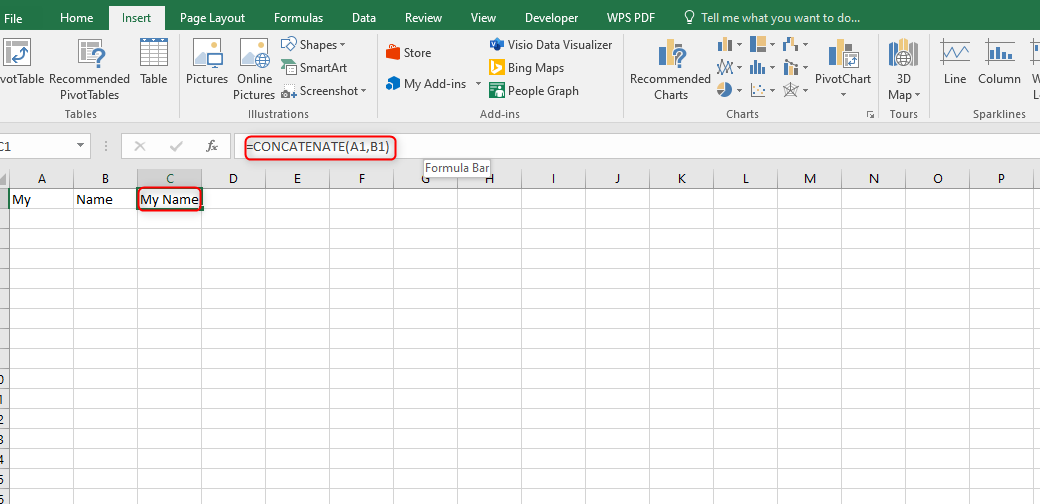Open the Name Box dropdown arrow
This screenshot has width=1040, height=504.
click(80, 146)
